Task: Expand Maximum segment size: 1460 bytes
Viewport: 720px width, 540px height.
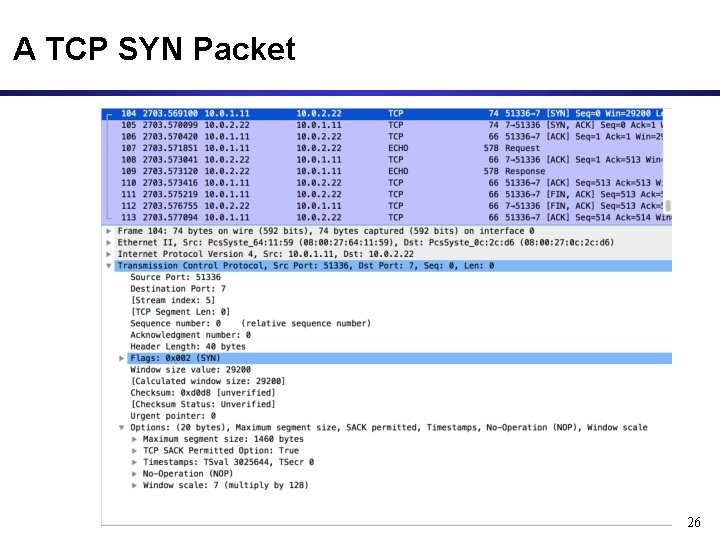Action: (x=134, y=439)
